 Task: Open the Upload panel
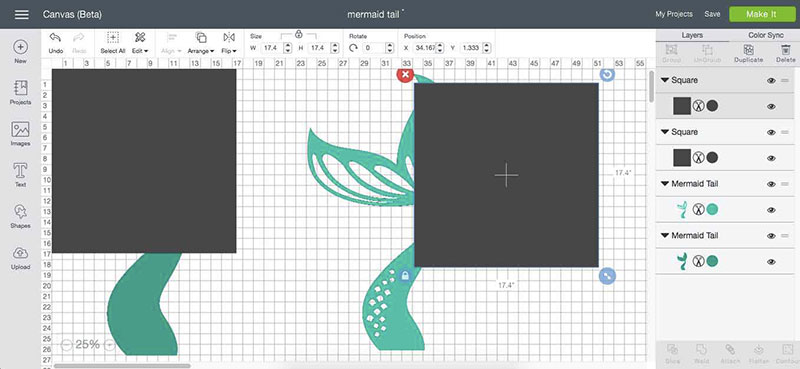point(20,258)
